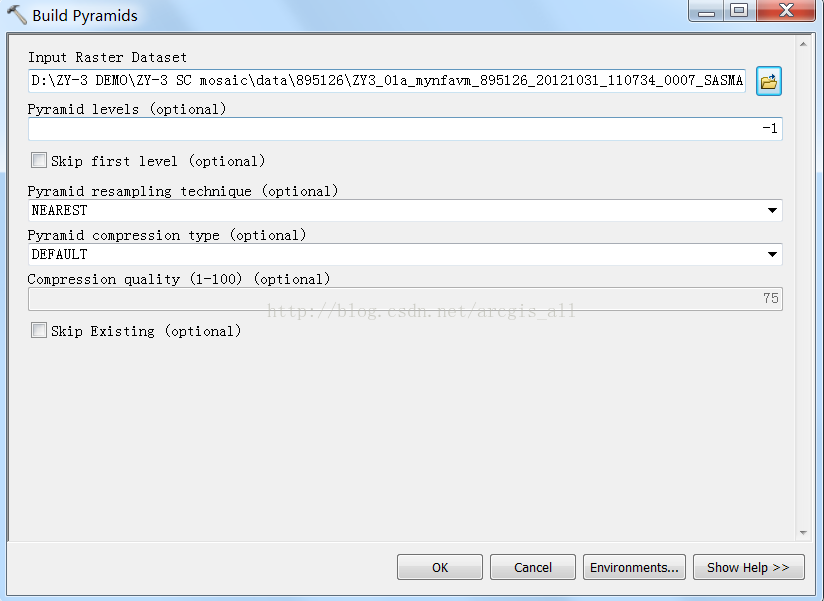This screenshot has height=601, width=824.
Task: Click the scrollbar down arrow
Action: 803,533
